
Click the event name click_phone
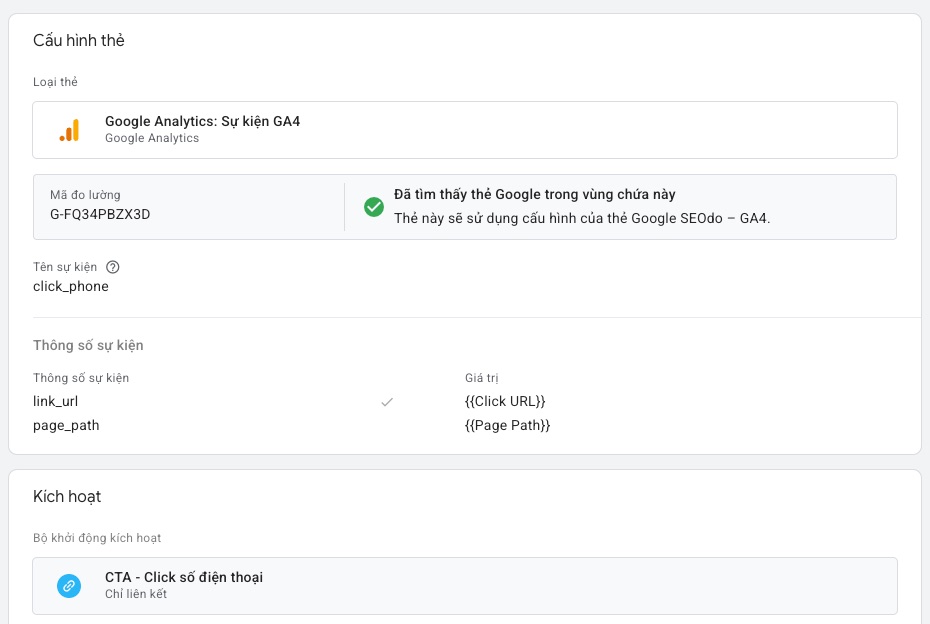pyautogui.click(x=71, y=286)
